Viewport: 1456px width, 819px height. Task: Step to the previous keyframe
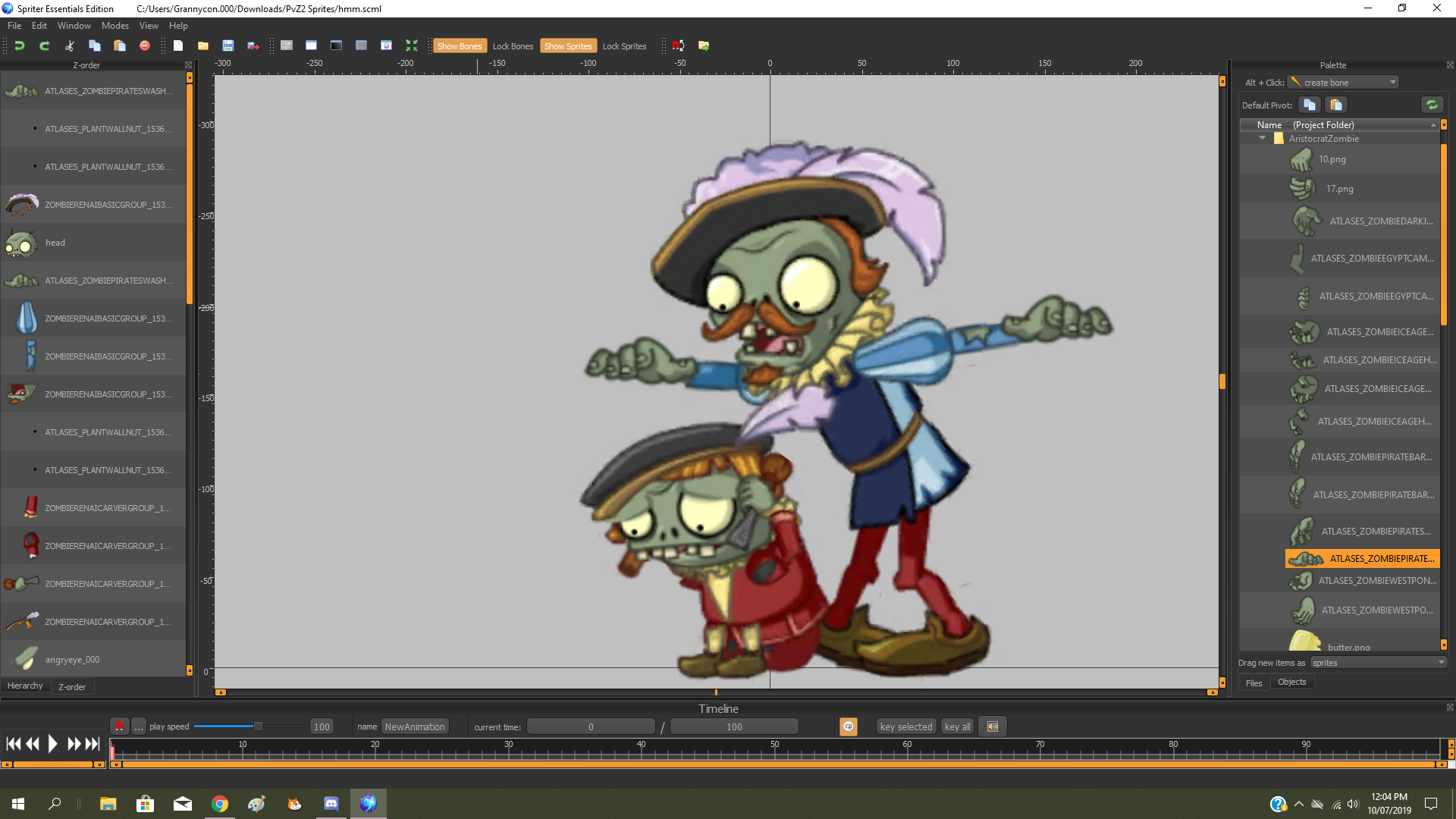point(33,744)
